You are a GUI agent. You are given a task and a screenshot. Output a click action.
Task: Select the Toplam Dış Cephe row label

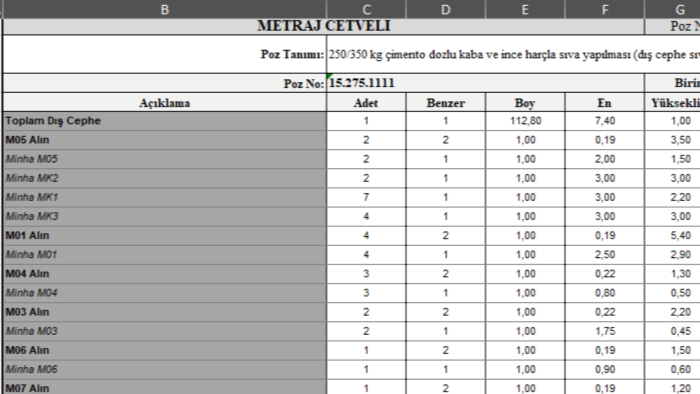pos(165,121)
